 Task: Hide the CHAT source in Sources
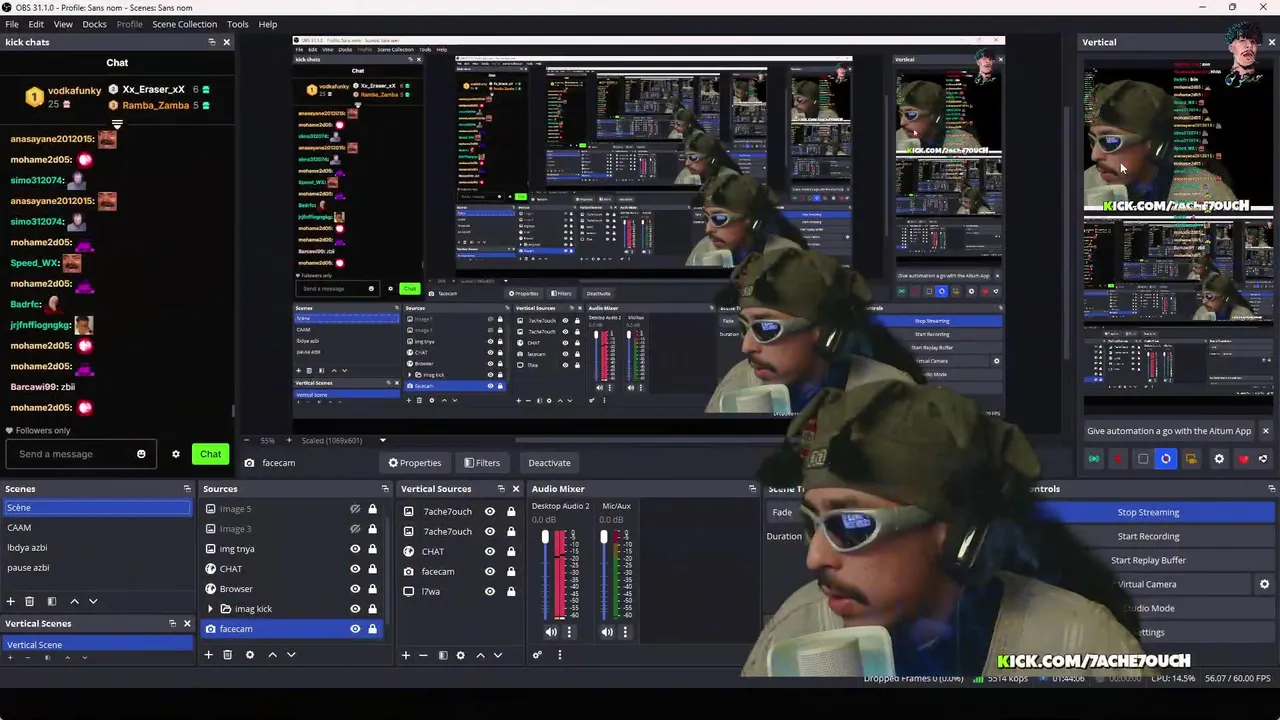click(355, 569)
